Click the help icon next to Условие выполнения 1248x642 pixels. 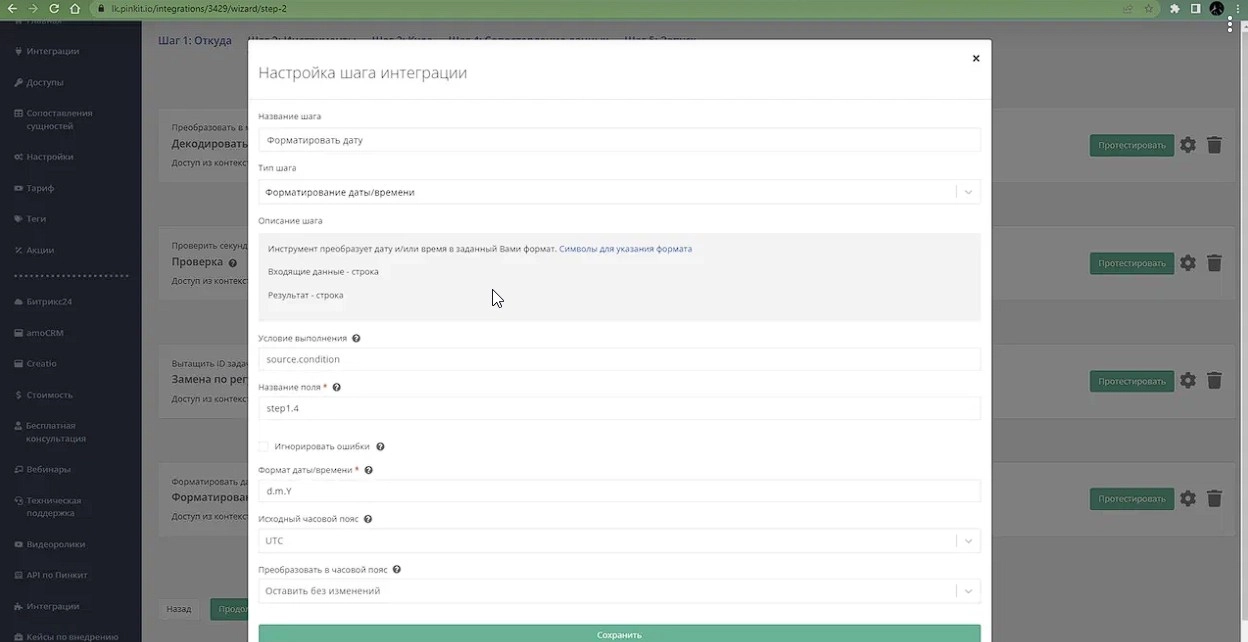[356, 339]
